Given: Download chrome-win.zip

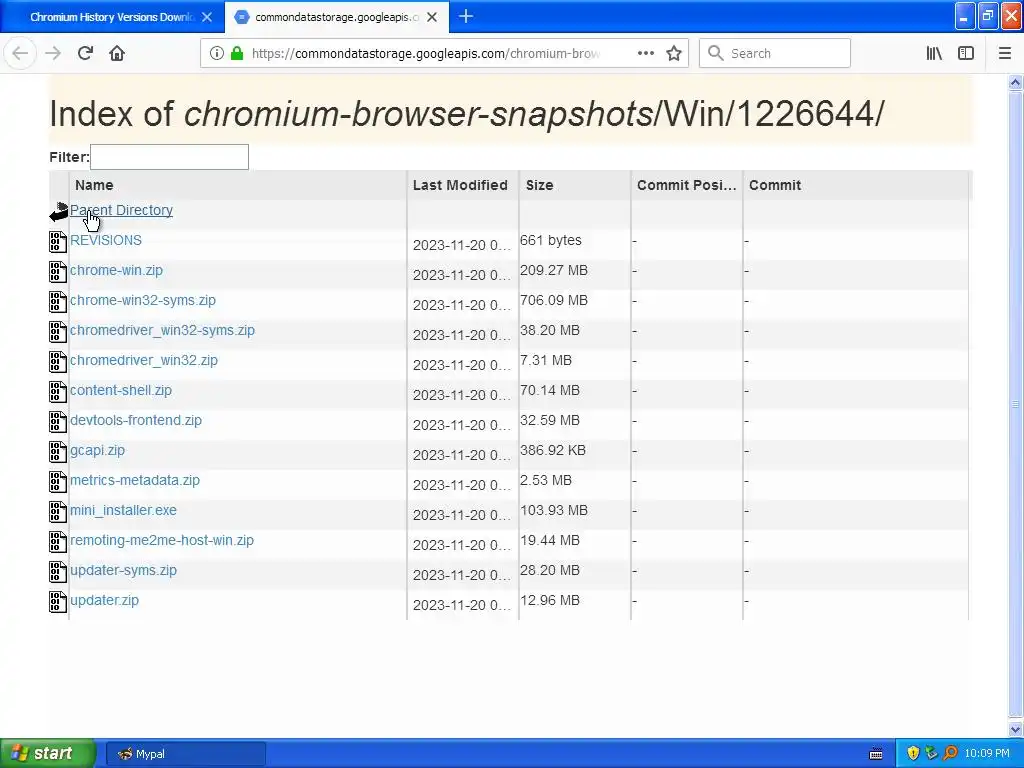Looking at the screenshot, I should click(116, 270).
